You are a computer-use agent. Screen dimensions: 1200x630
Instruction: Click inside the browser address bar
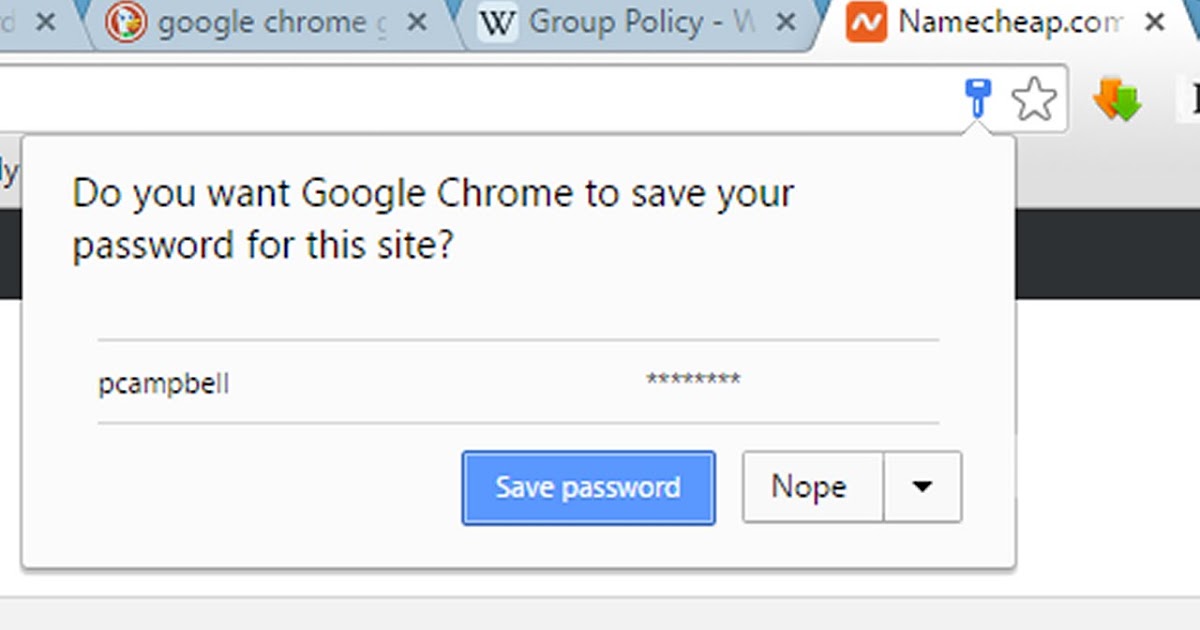coord(450,97)
